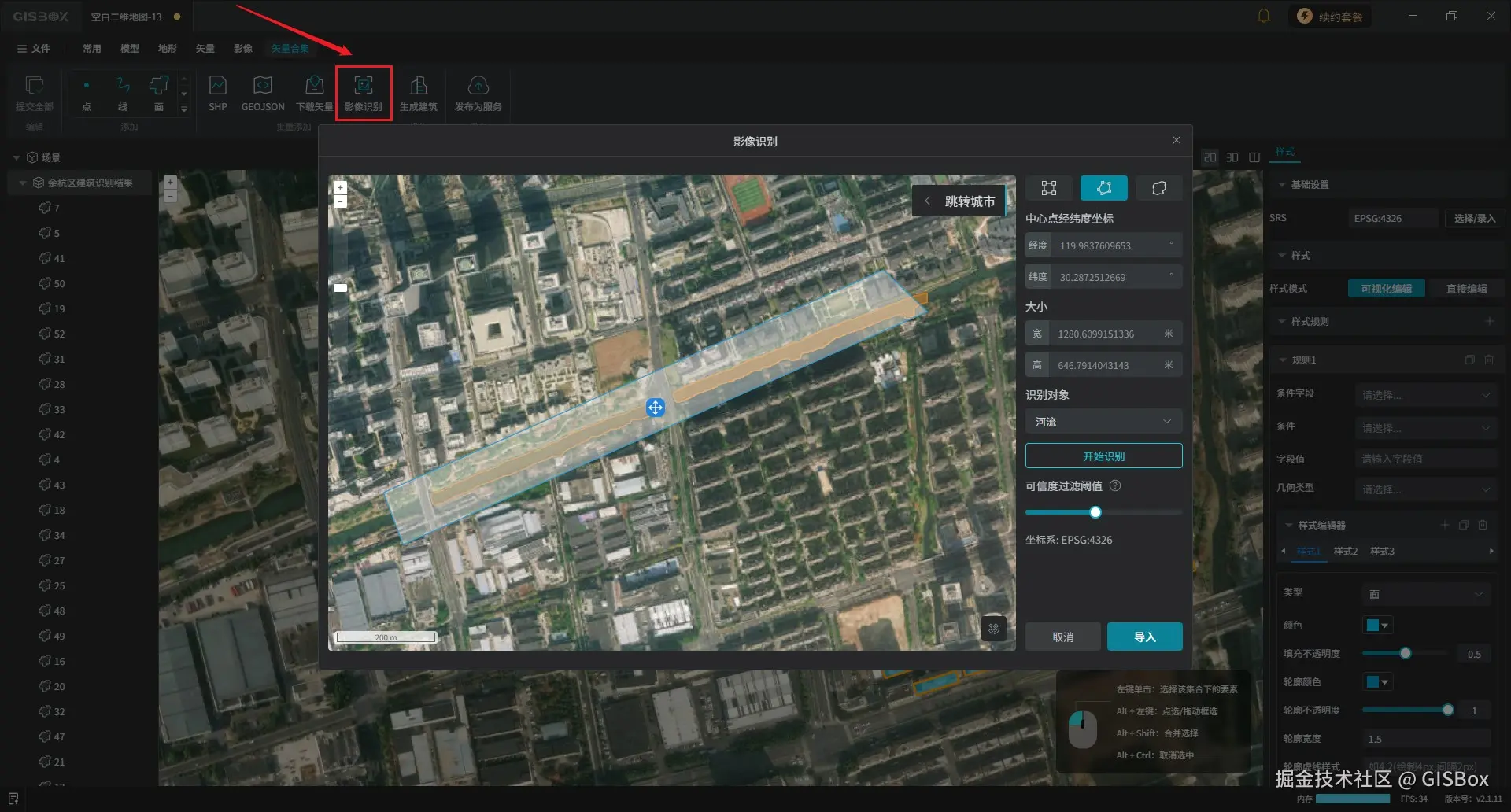
Task: Choose the rectangle selection mode in dialog
Action: tap(1049, 188)
